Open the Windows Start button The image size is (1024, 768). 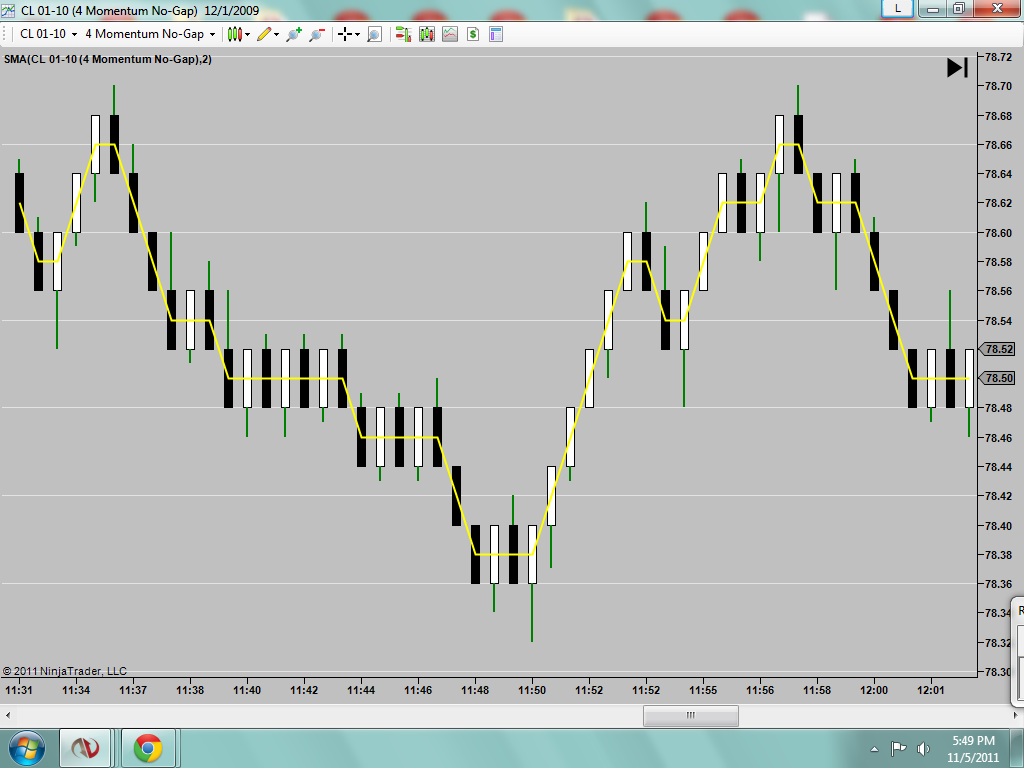[26, 748]
